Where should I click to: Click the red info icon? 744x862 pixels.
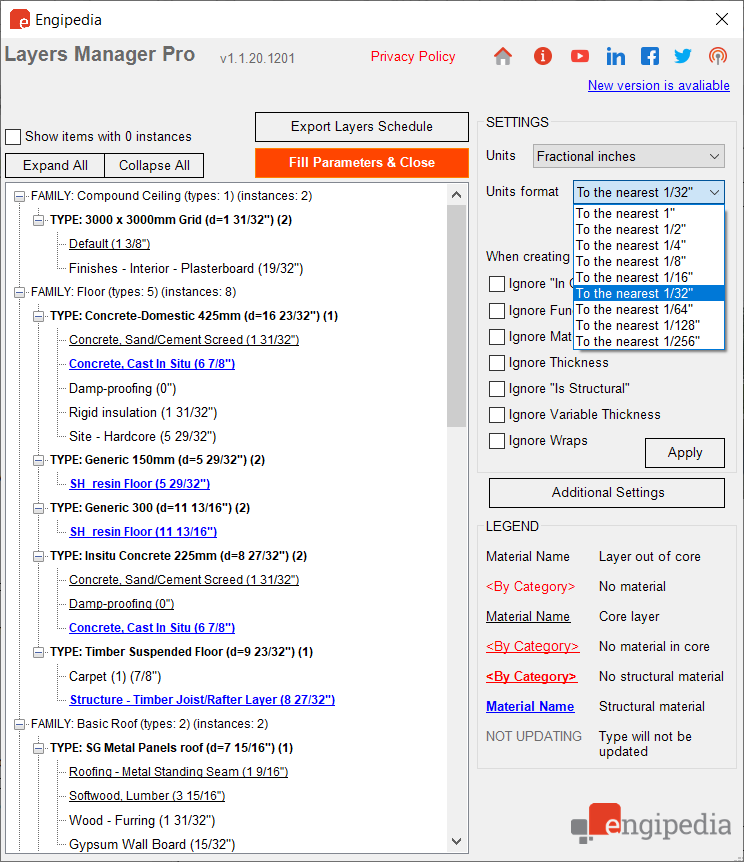[542, 56]
